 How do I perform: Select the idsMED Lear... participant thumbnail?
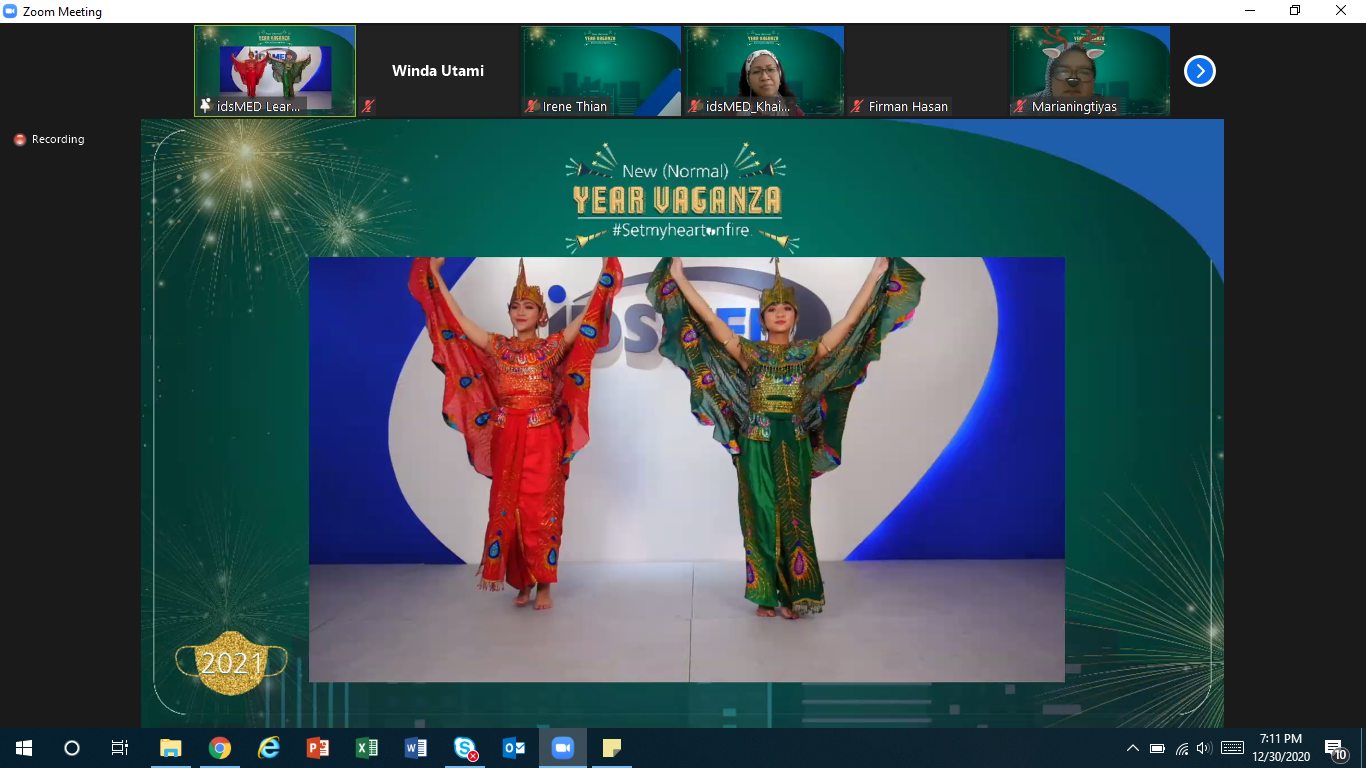click(x=275, y=71)
